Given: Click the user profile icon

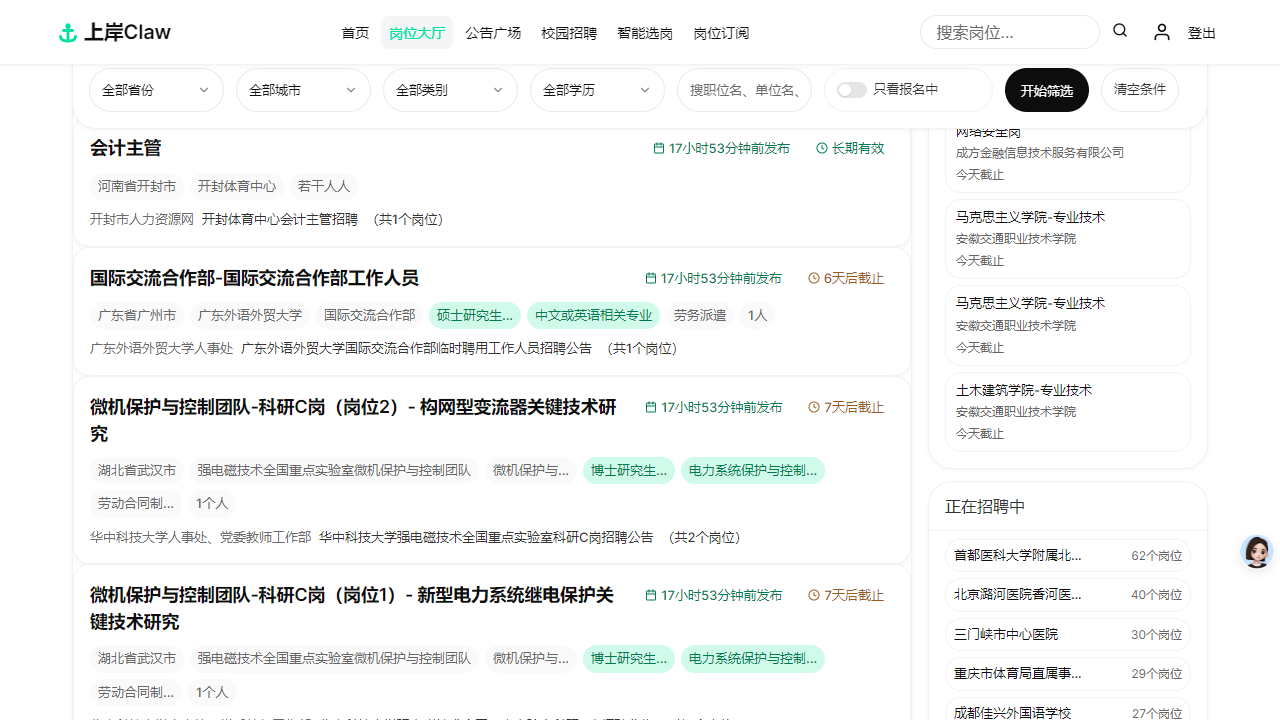Looking at the screenshot, I should (x=1161, y=32).
